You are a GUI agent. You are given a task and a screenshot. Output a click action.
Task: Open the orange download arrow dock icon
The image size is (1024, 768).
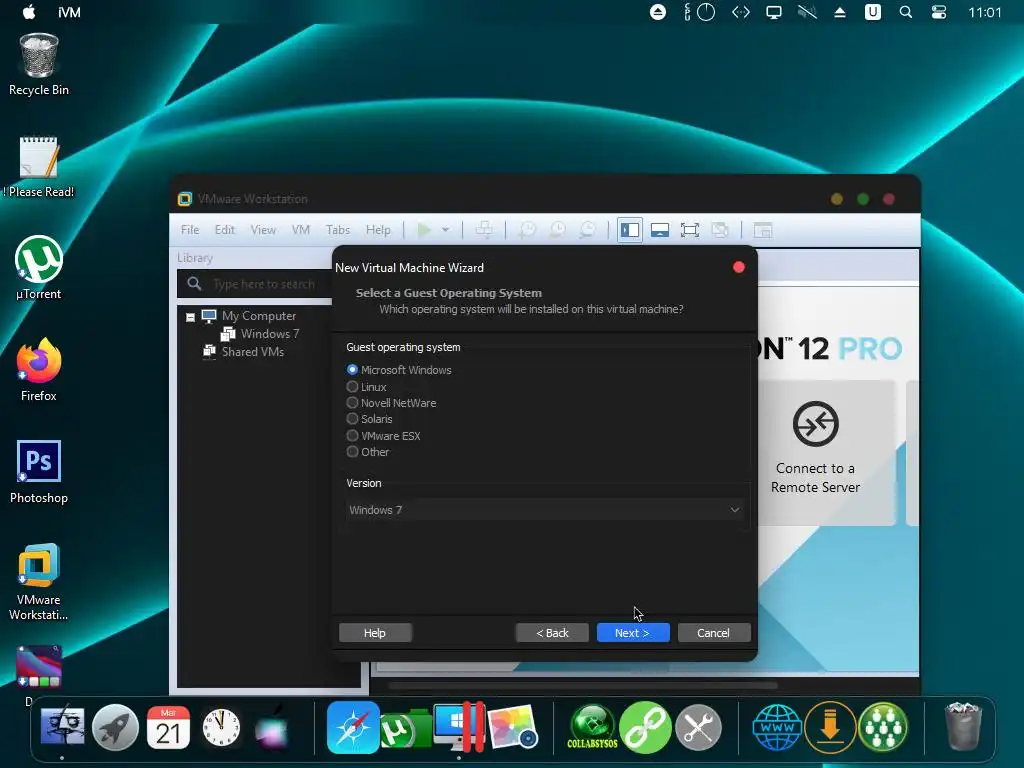(x=830, y=728)
